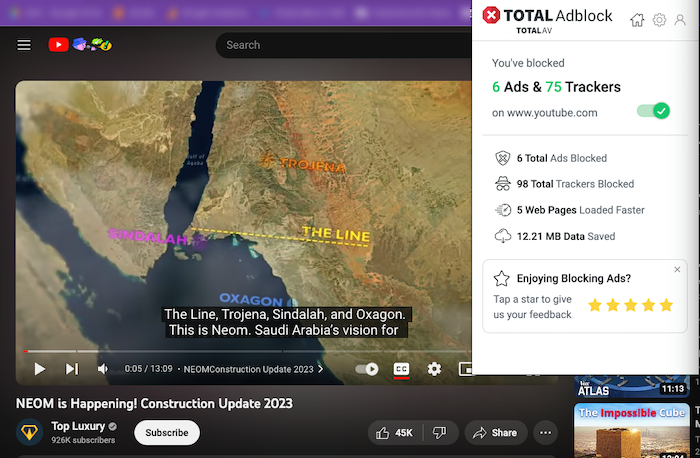Click the YouTube search field
This screenshot has width=700, height=458.
(340, 45)
